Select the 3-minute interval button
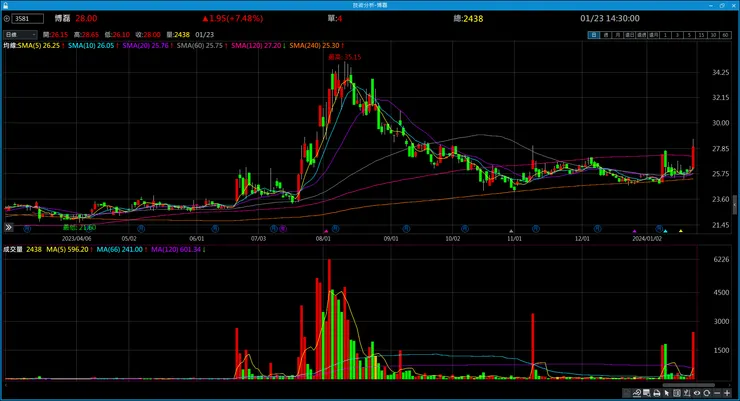The image size is (740, 401). tap(678, 35)
